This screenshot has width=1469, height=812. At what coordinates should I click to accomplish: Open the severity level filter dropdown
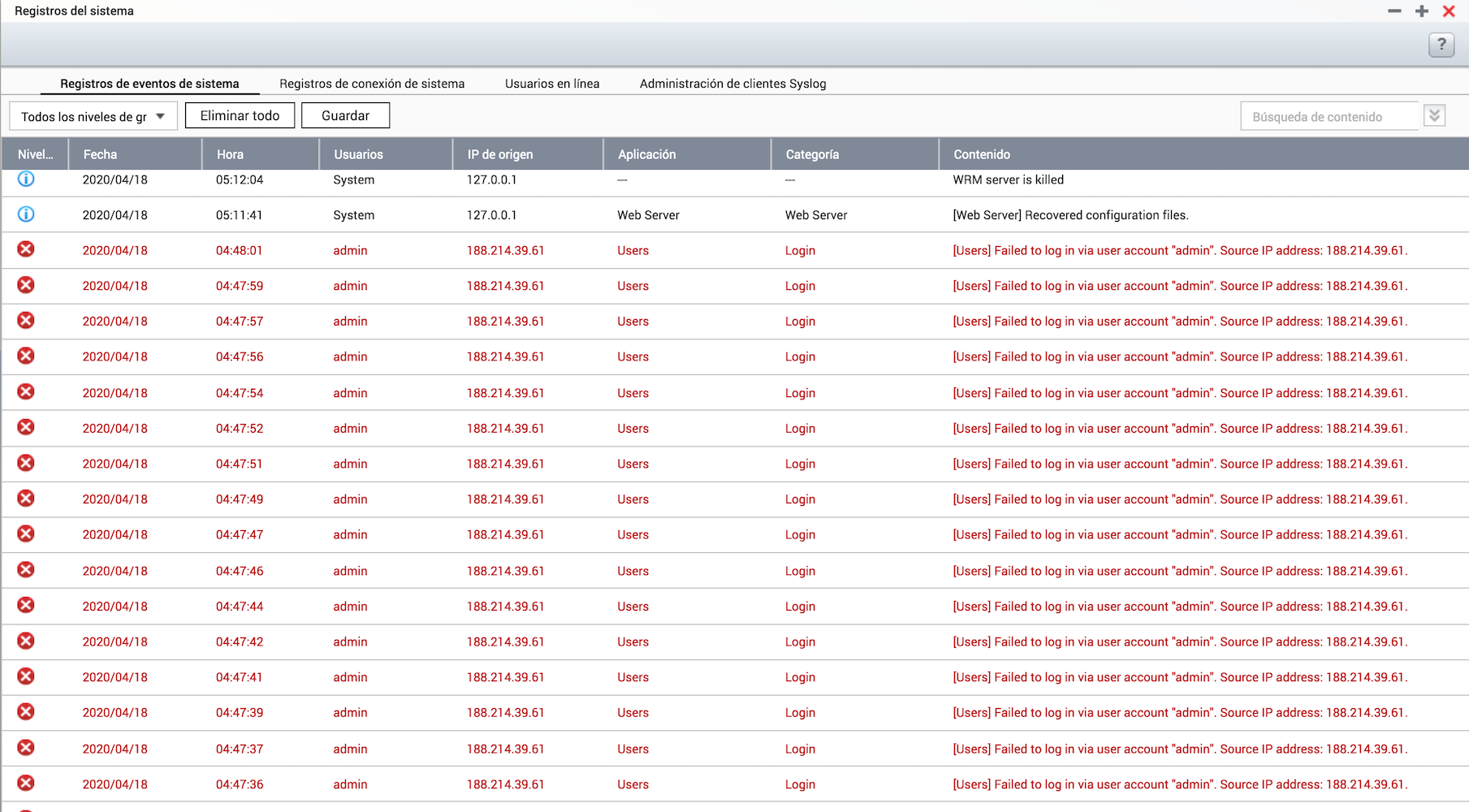pos(93,116)
